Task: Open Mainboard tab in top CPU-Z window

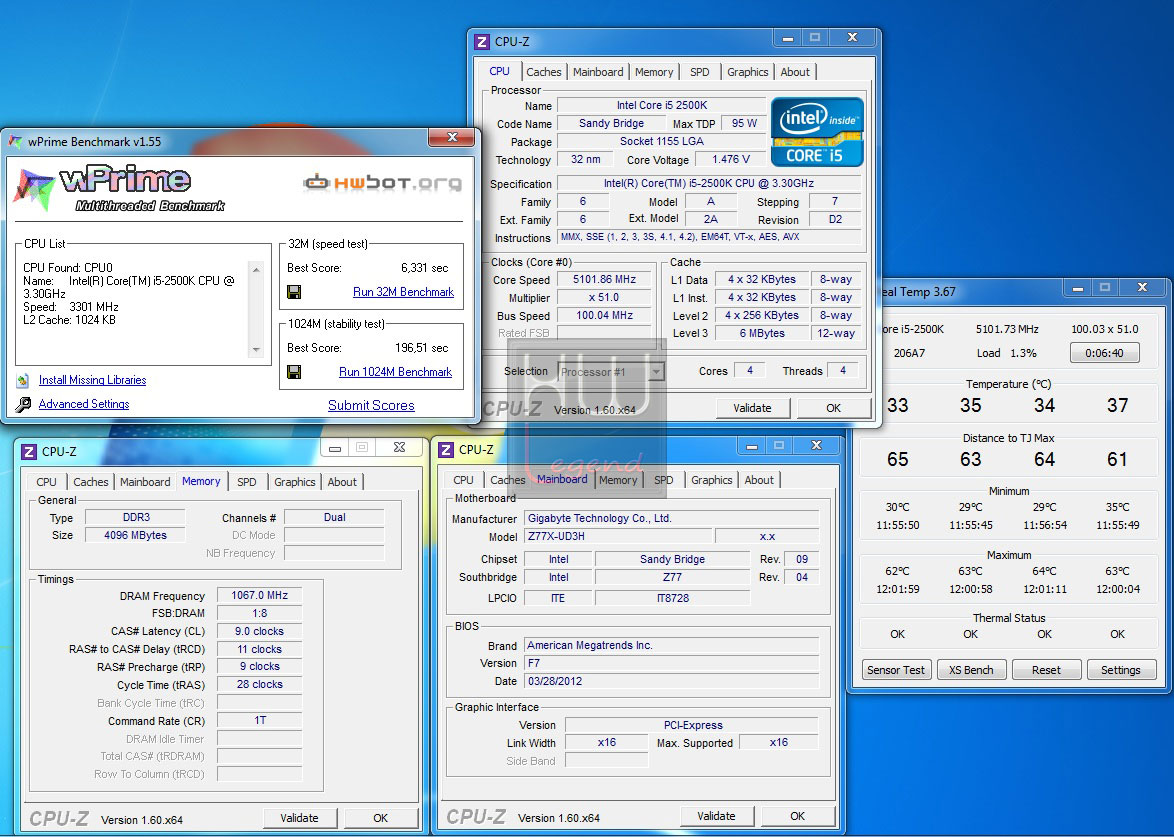Action: click(597, 72)
